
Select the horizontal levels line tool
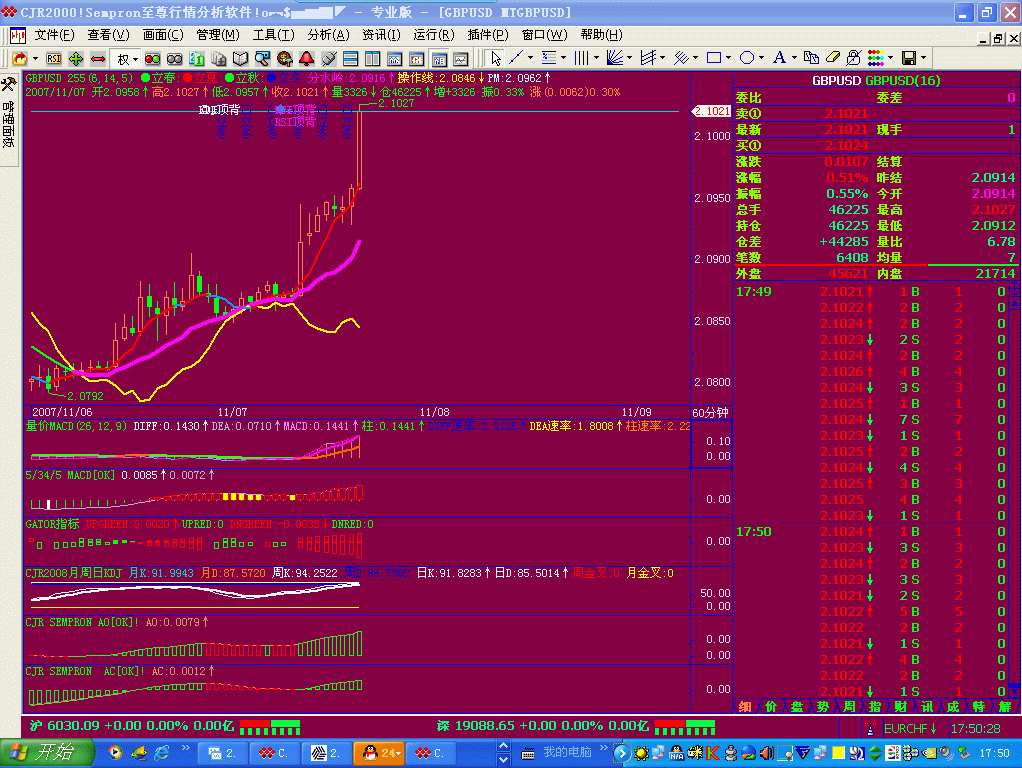(549, 58)
